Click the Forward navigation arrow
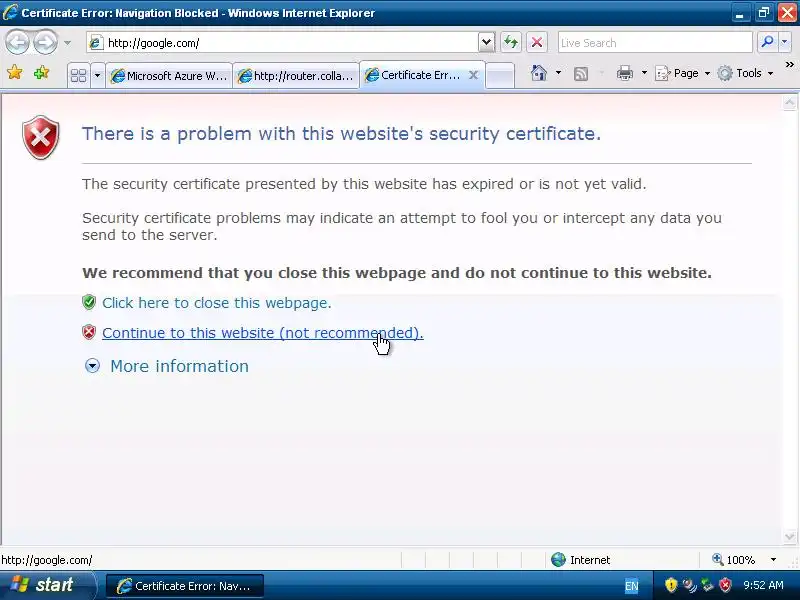Image resolution: width=800 pixels, height=600 pixels. coord(45,42)
